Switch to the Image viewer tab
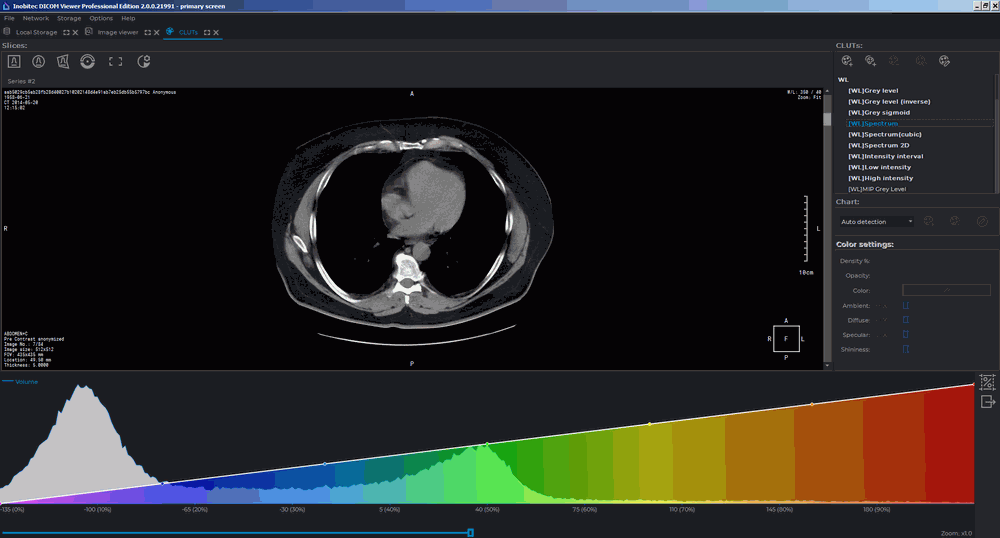 tap(117, 32)
